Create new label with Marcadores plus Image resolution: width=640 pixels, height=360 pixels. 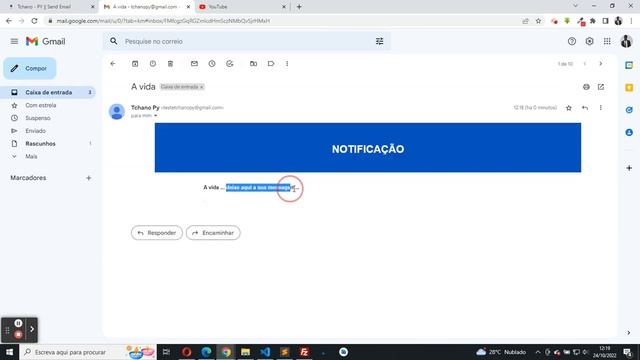89,178
